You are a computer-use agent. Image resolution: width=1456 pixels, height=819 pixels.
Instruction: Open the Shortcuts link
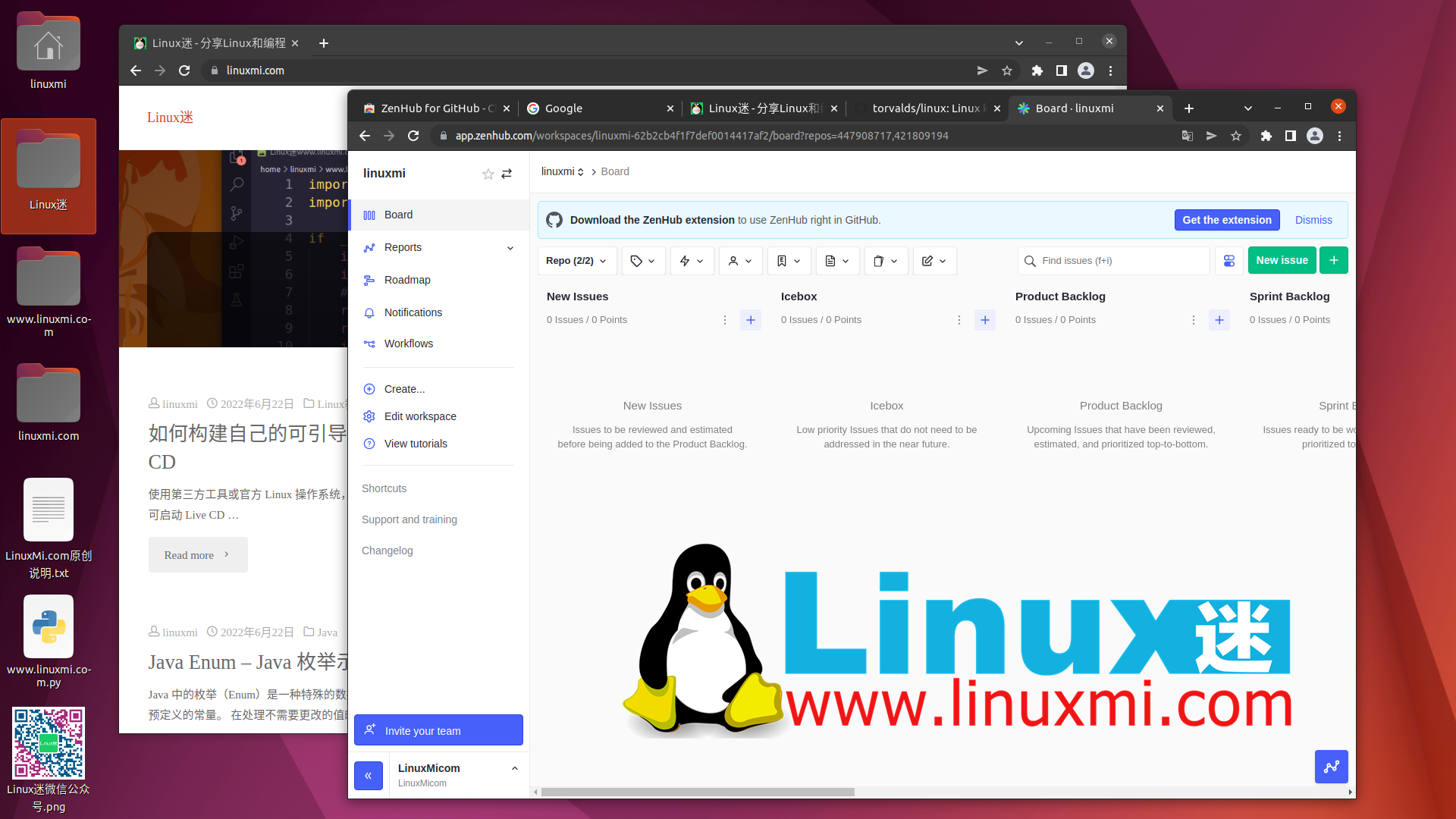pyautogui.click(x=384, y=488)
